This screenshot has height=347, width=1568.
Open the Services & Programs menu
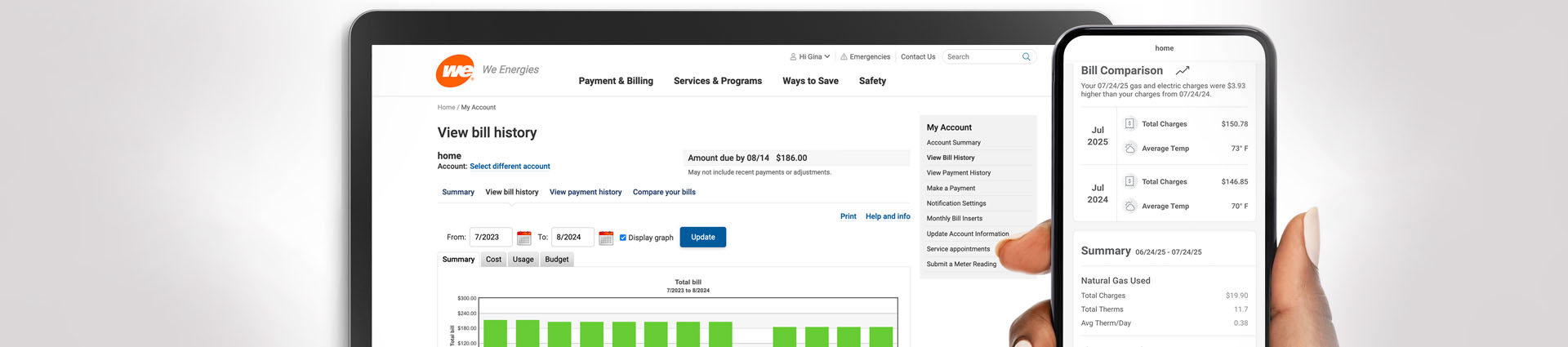pos(718,81)
